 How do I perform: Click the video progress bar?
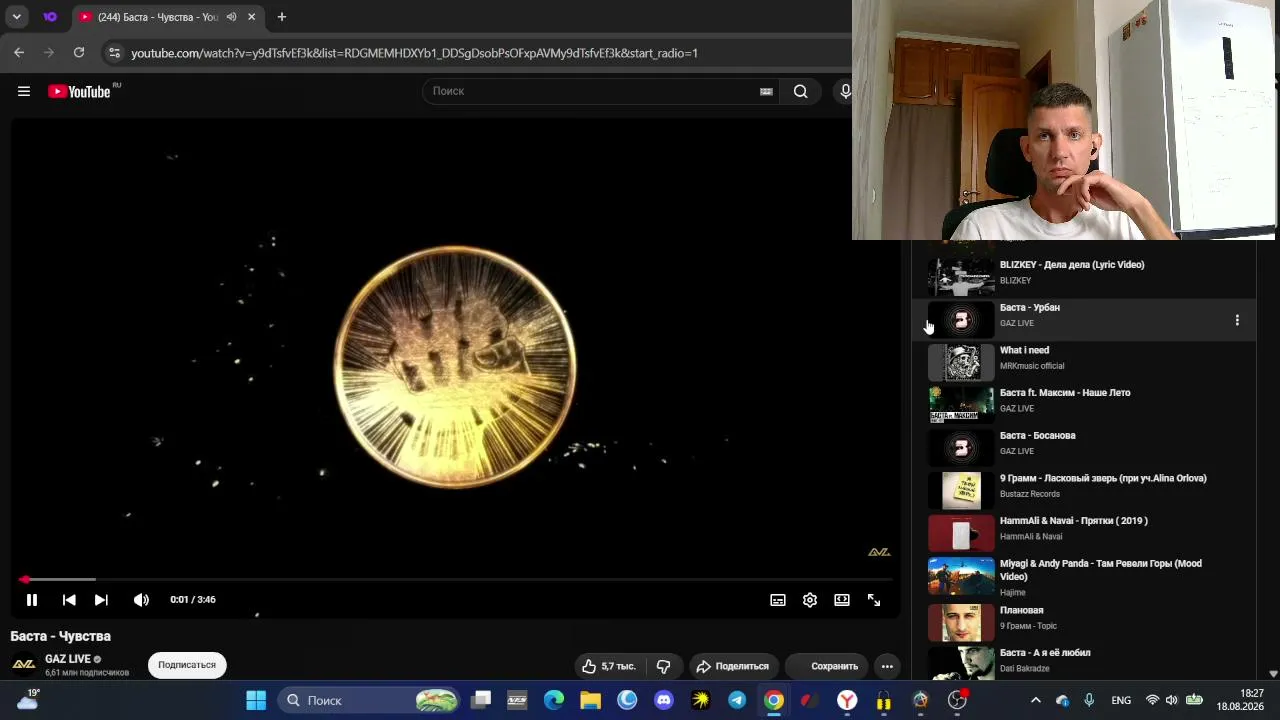[x=455, y=579]
